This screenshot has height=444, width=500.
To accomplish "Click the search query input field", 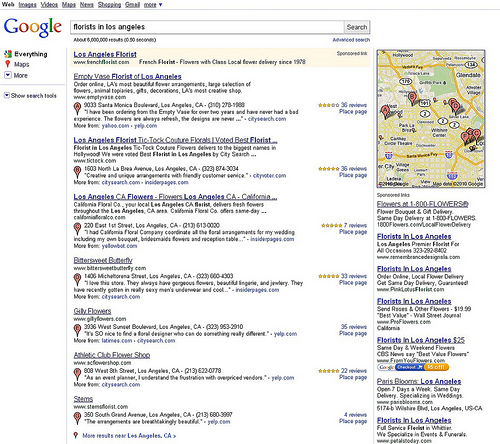I will pos(207,27).
